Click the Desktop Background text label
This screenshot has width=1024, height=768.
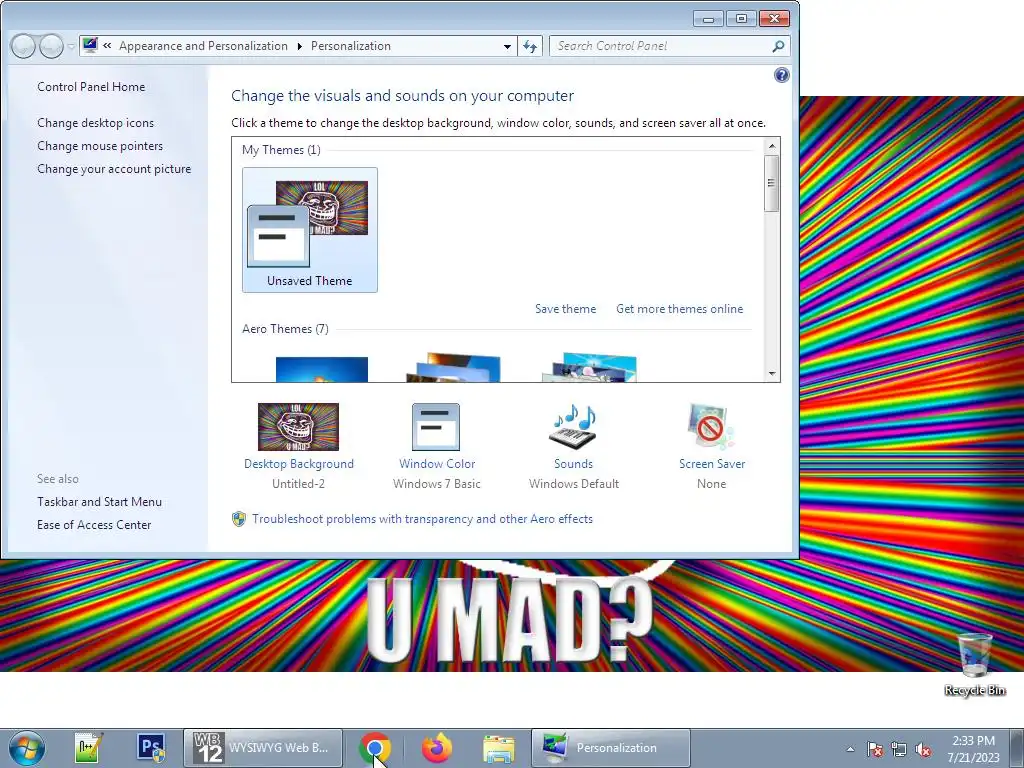(x=298, y=464)
